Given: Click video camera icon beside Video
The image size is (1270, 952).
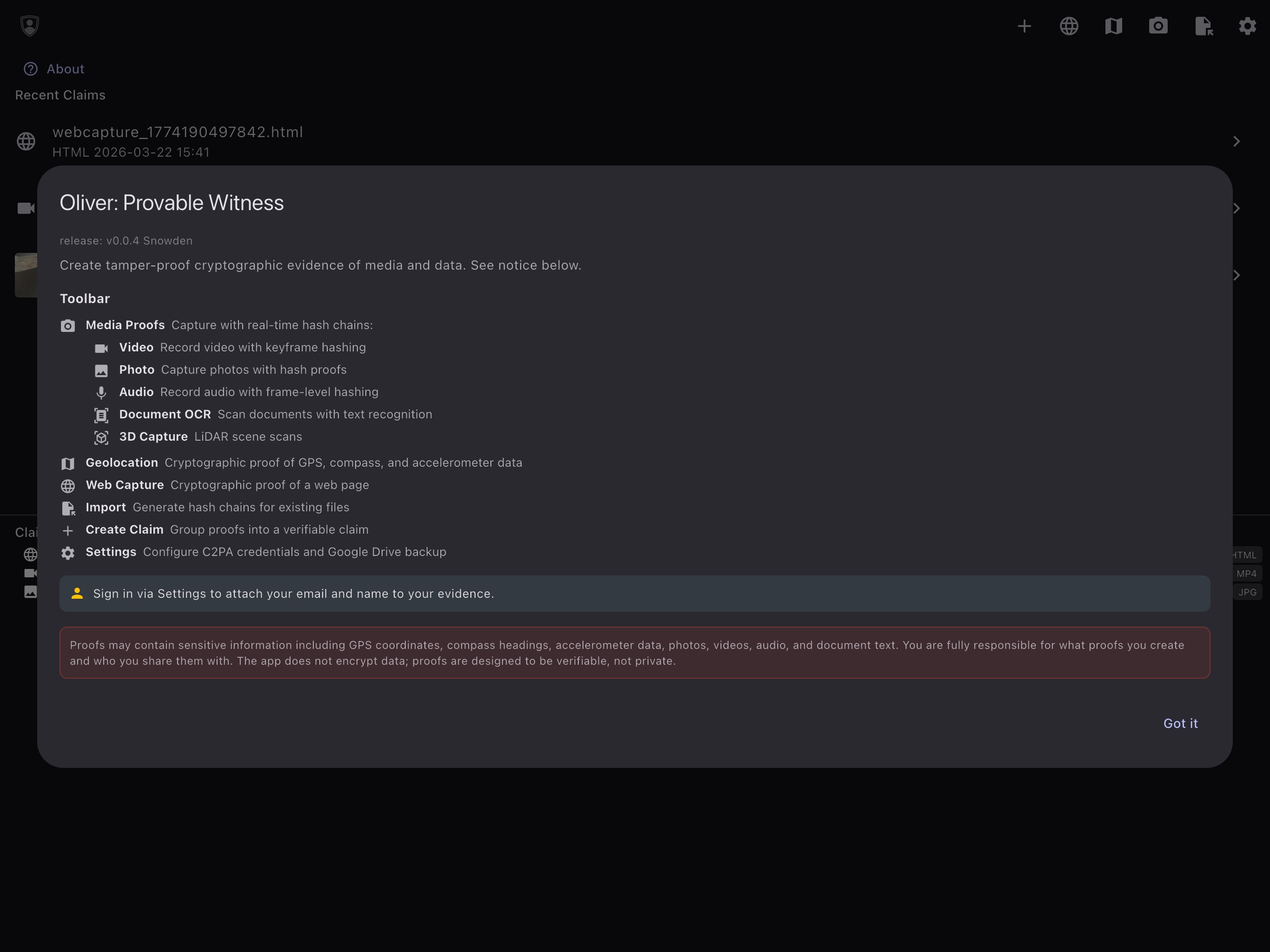Looking at the screenshot, I should pos(101,348).
